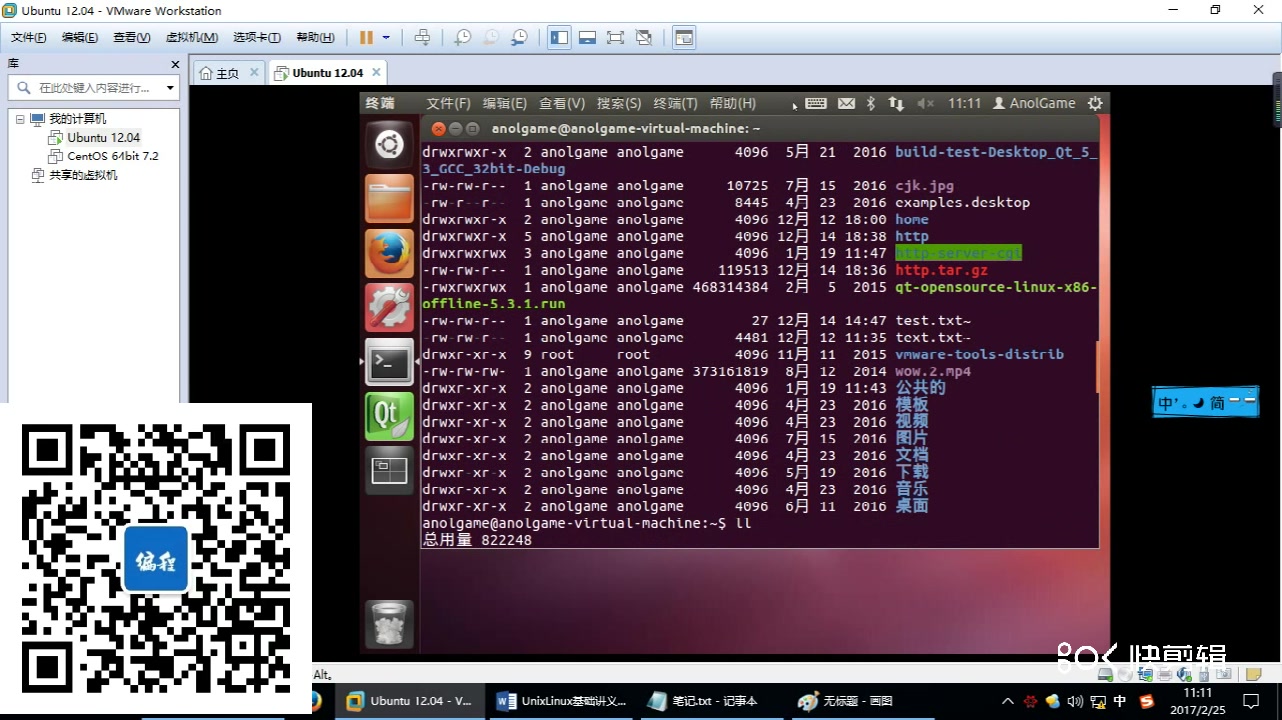
Task: Open the workspace switcher launcher icon
Action: pyautogui.click(x=389, y=470)
